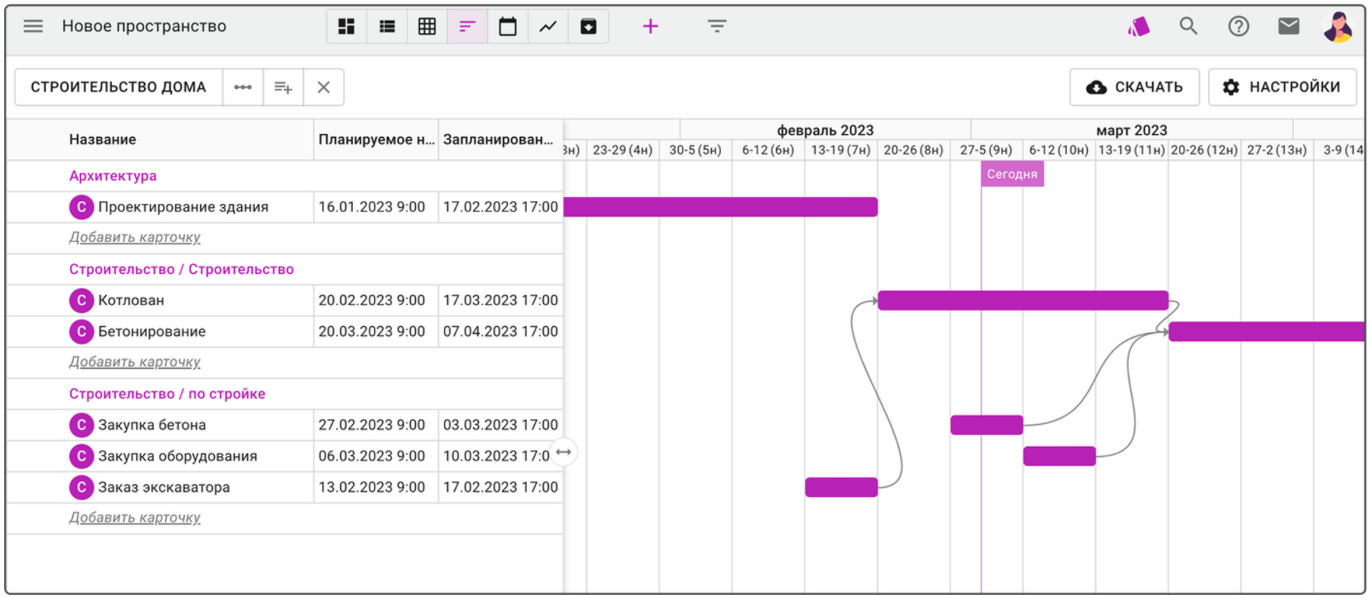Switch to the board view icon

point(347,27)
